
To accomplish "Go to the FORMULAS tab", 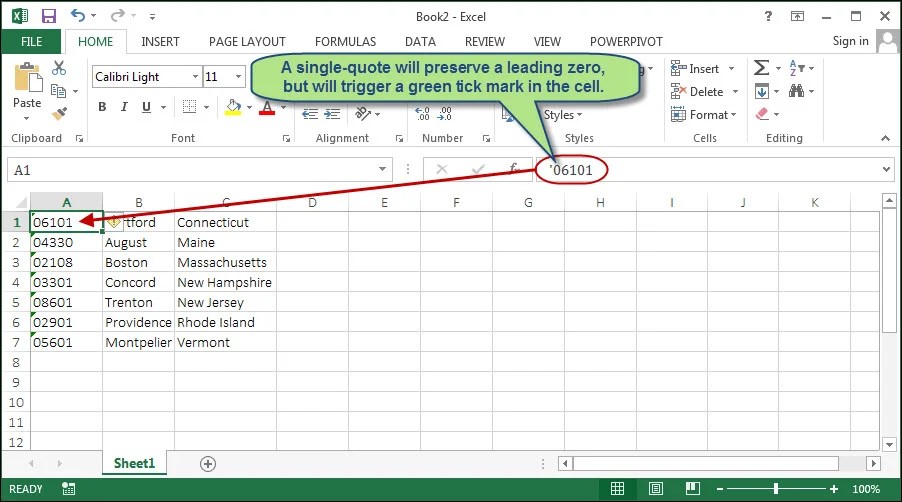I will [x=345, y=41].
